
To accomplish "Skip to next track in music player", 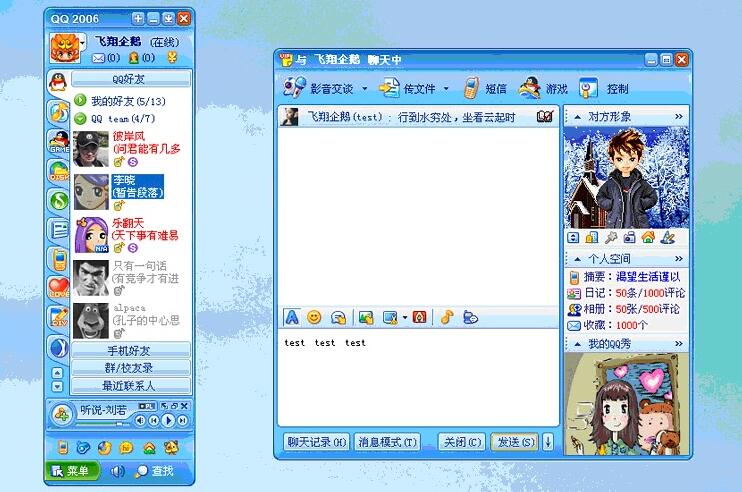I will click(x=183, y=420).
